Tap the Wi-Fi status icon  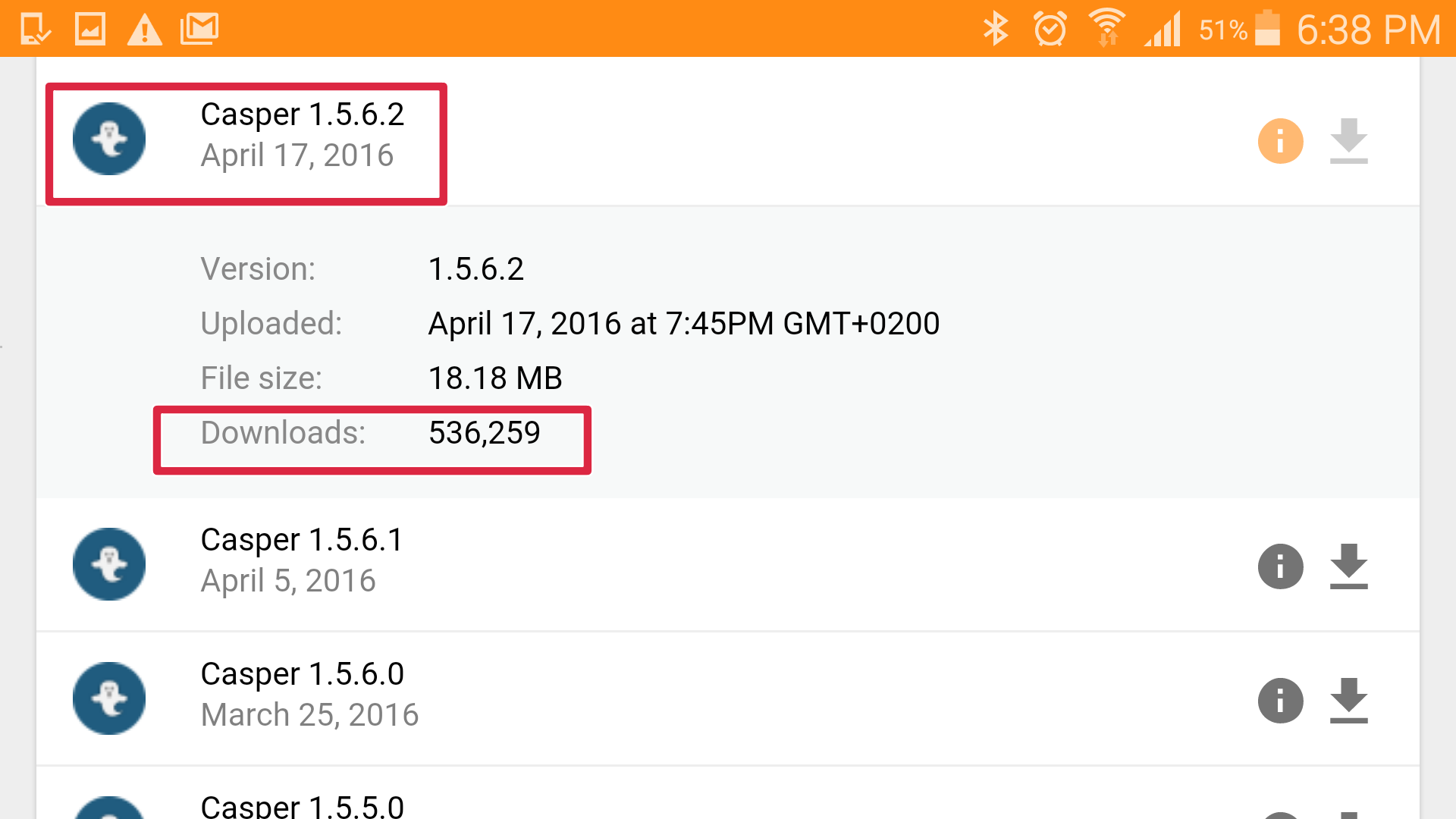1107,28
